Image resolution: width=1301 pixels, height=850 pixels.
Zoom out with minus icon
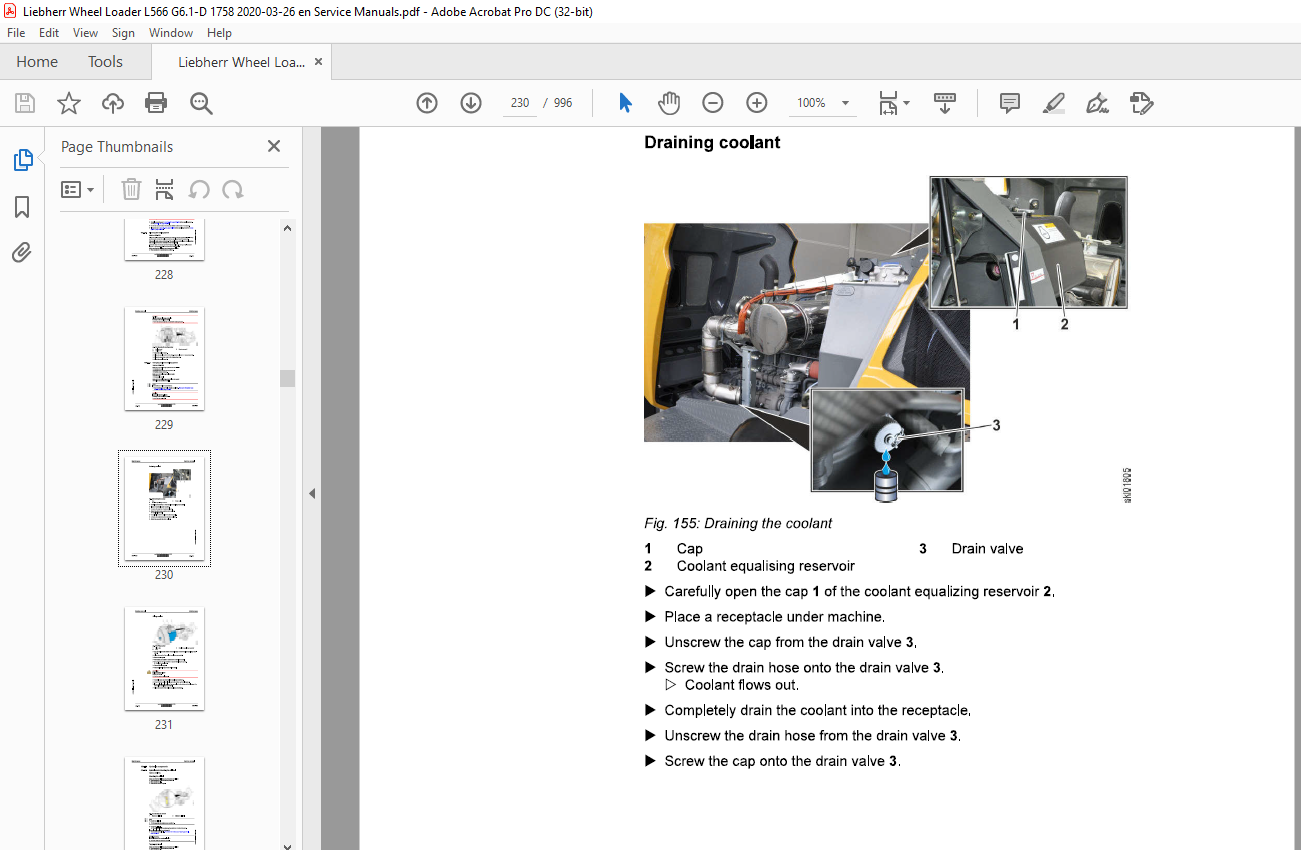(x=712, y=103)
